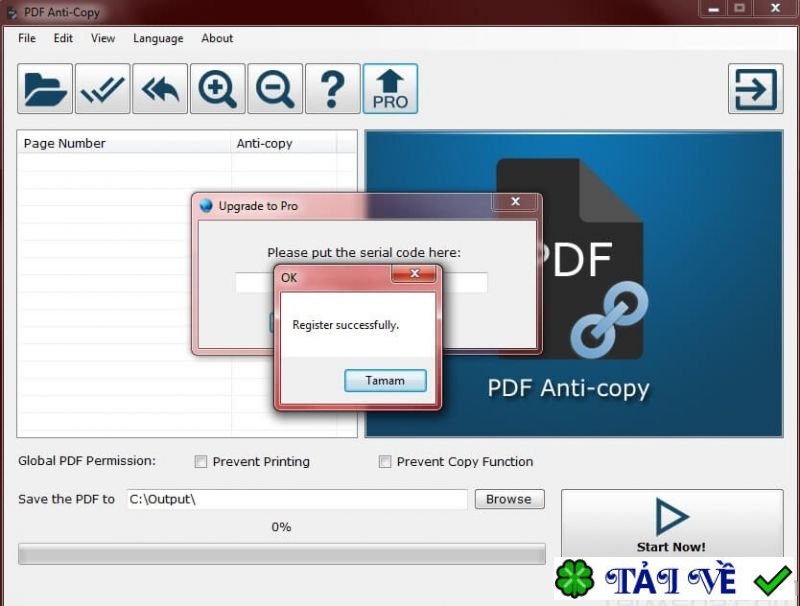Click the Tamam button in the OK dialog
The height and width of the screenshot is (606, 800).
tap(385, 381)
